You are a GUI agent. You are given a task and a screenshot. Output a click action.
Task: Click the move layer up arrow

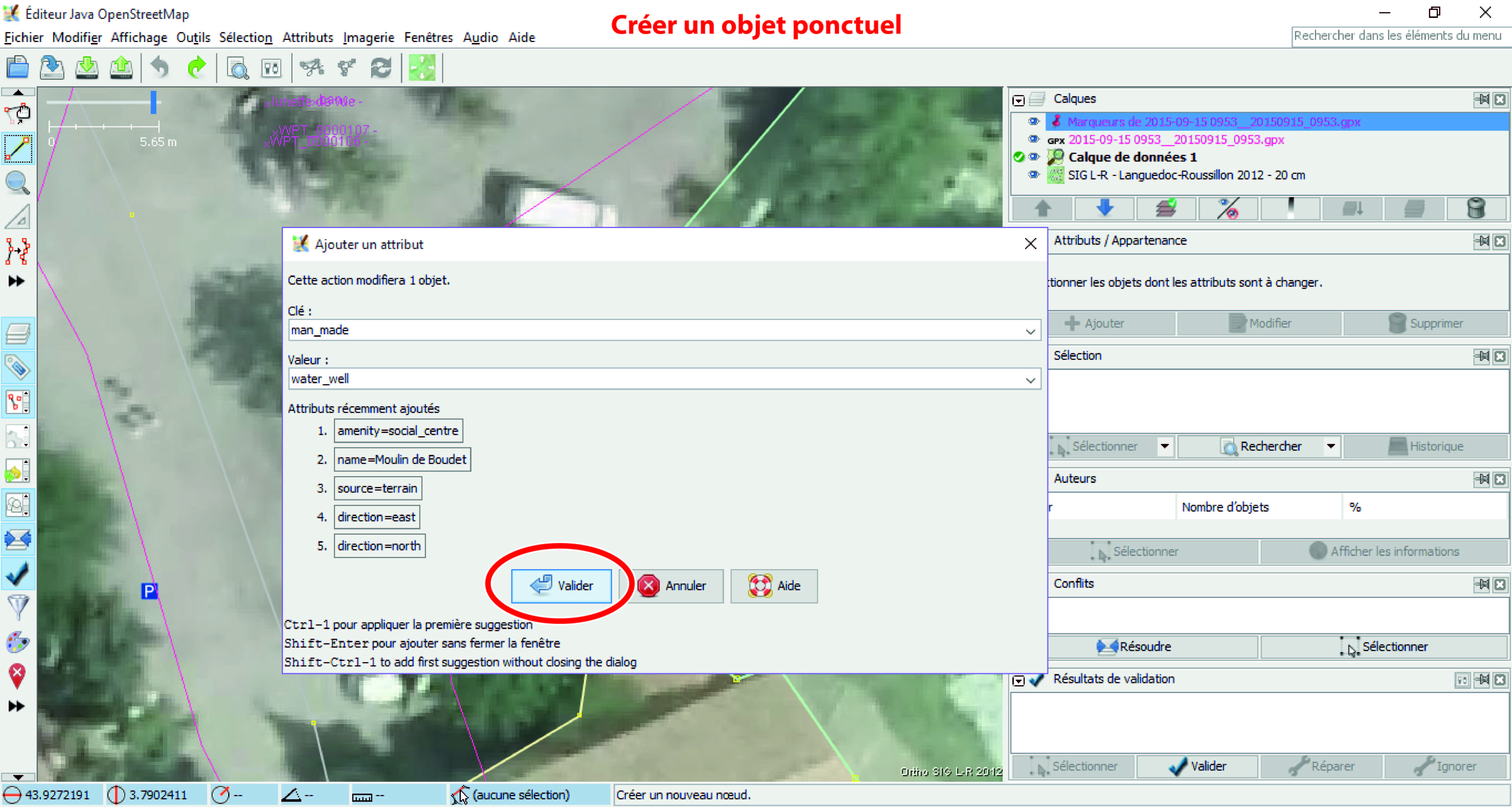pyautogui.click(x=1043, y=208)
